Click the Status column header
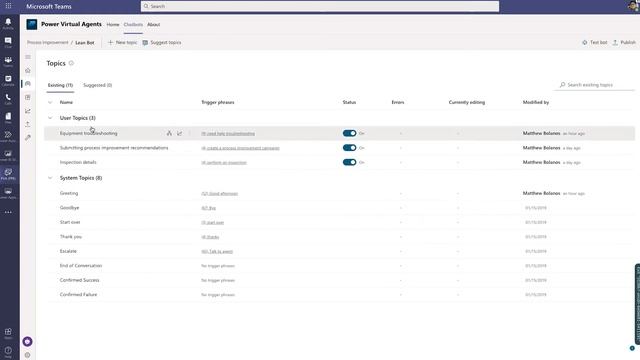 (x=349, y=102)
